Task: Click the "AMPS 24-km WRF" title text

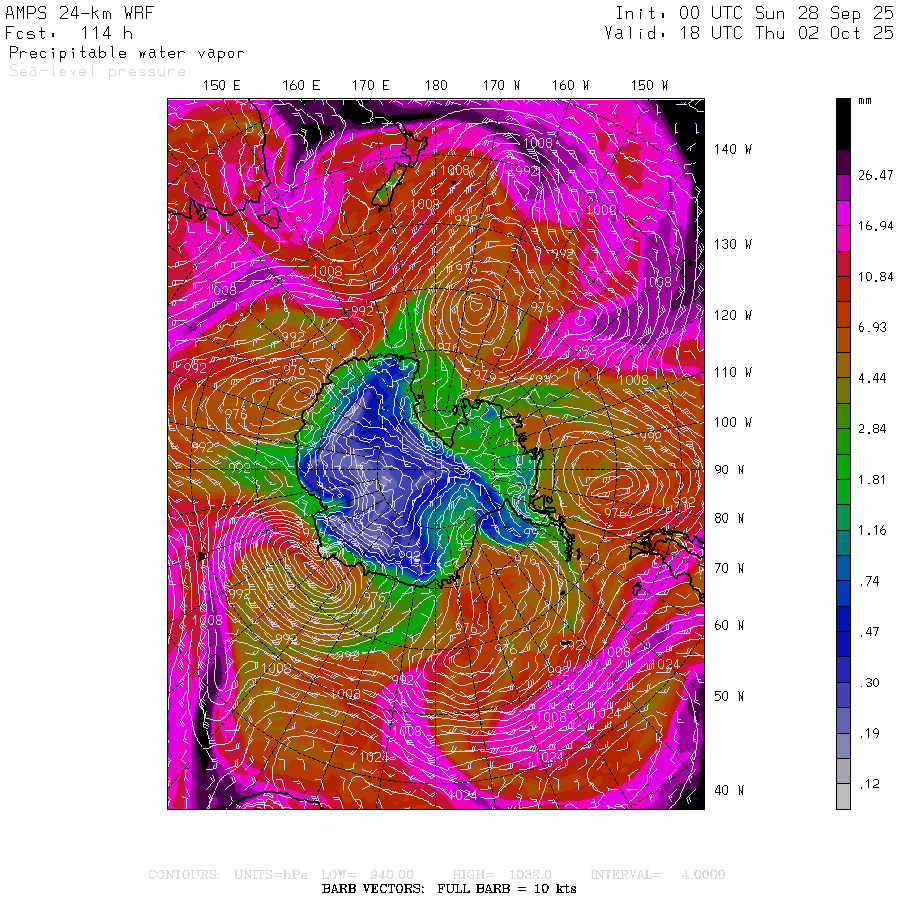Action: pyautogui.click(x=80, y=13)
